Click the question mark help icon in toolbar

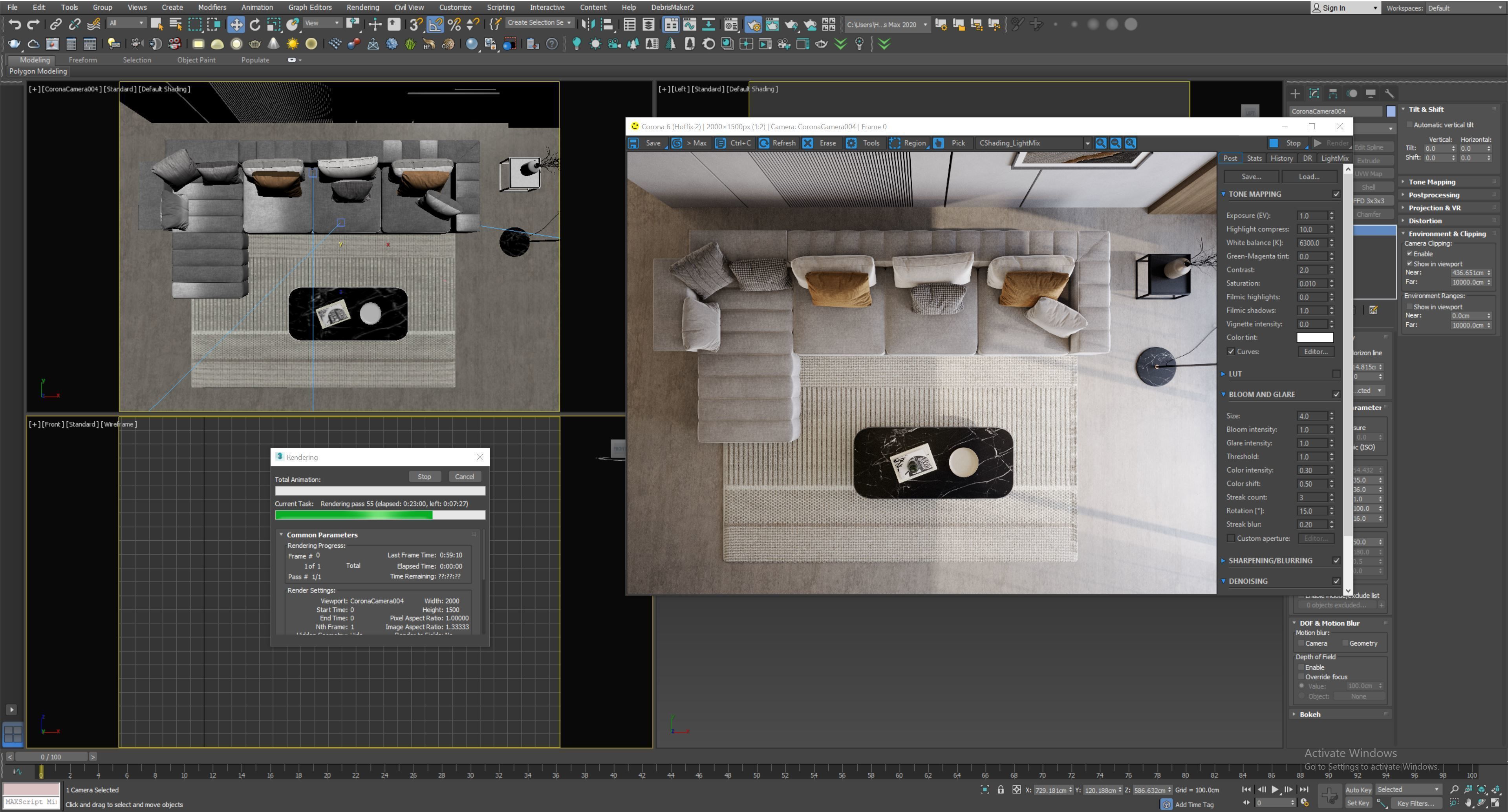551,44
